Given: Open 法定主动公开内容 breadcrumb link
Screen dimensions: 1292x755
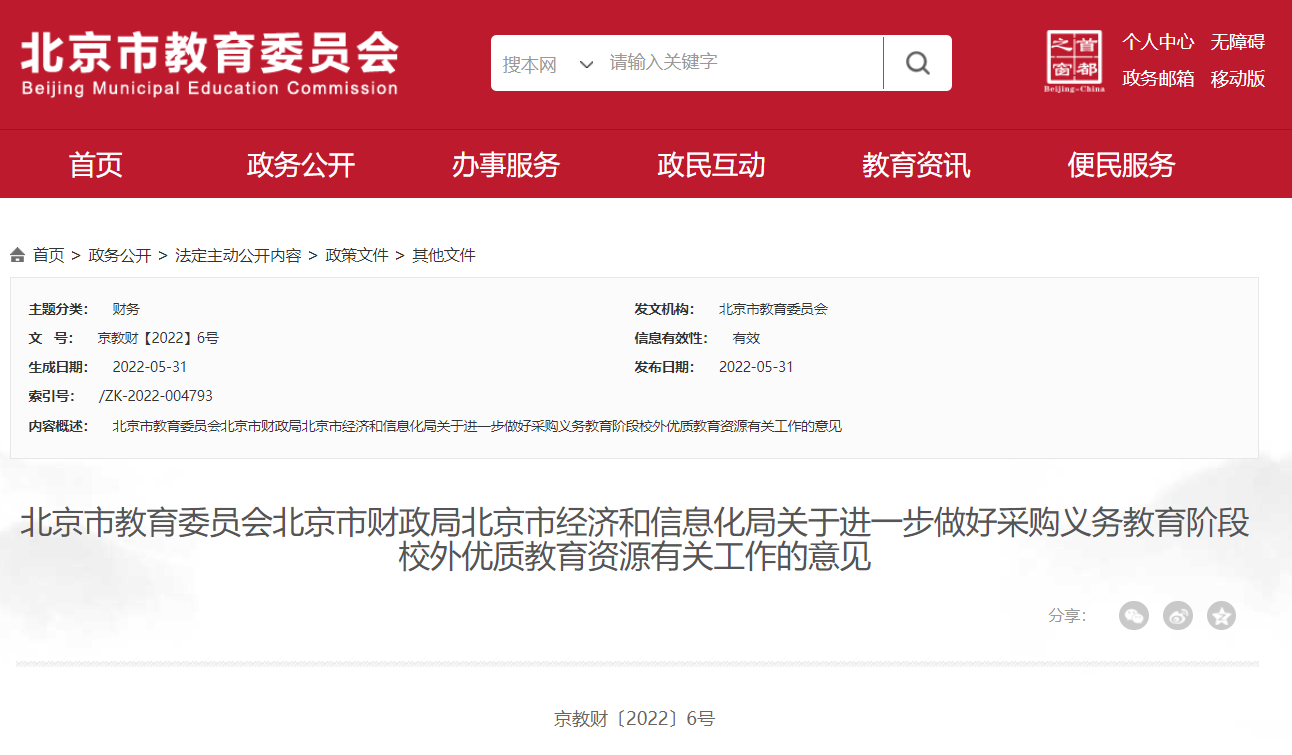Looking at the screenshot, I should click(x=238, y=255).
